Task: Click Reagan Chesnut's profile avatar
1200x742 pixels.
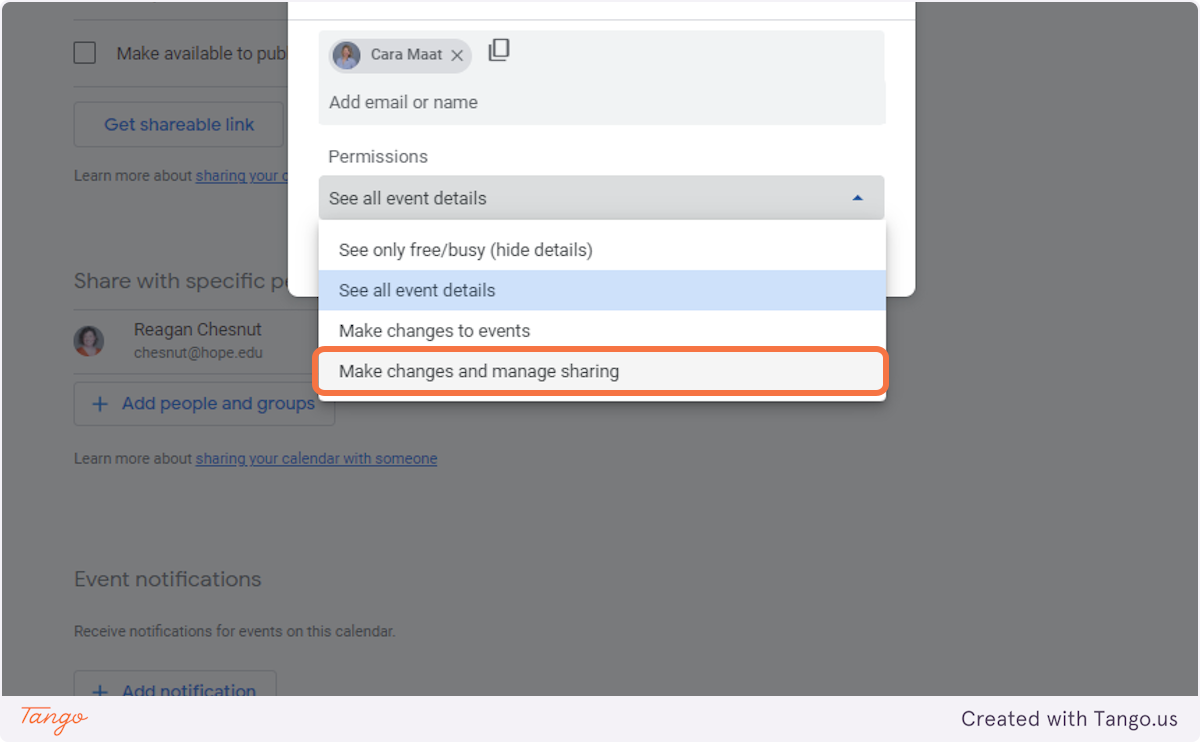Action: tap(89, 341)
